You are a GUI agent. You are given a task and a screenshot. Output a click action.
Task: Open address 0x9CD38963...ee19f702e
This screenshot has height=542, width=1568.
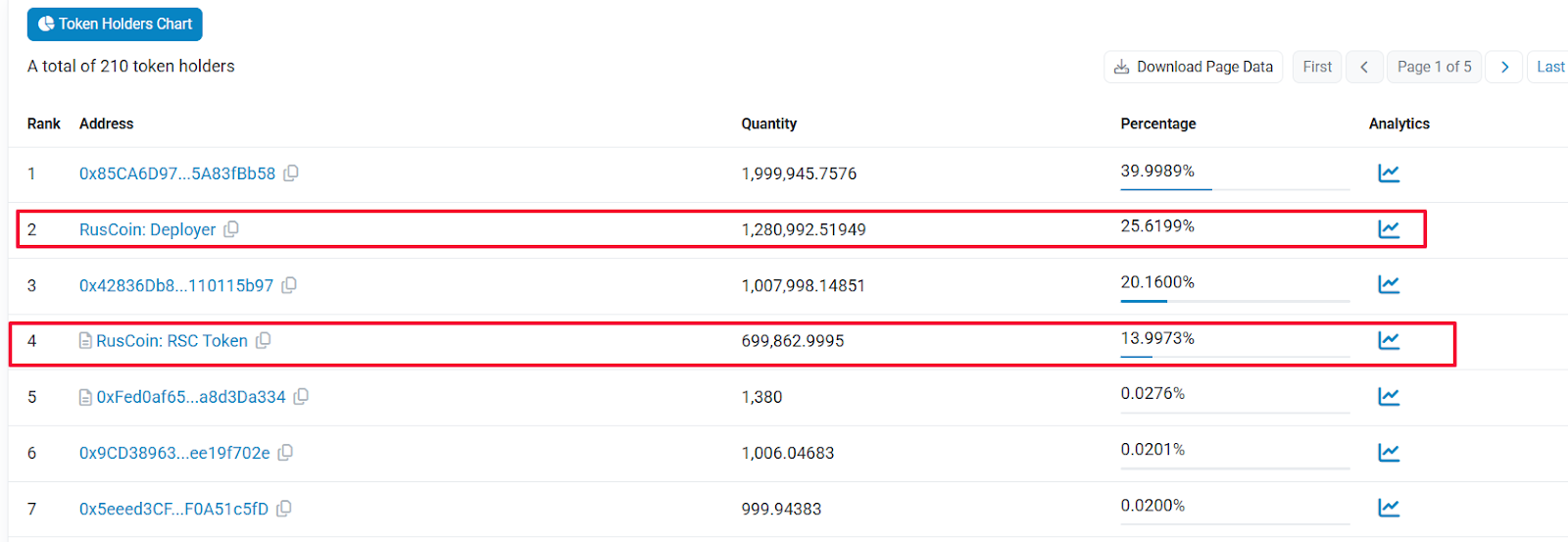tap(174, 453)
